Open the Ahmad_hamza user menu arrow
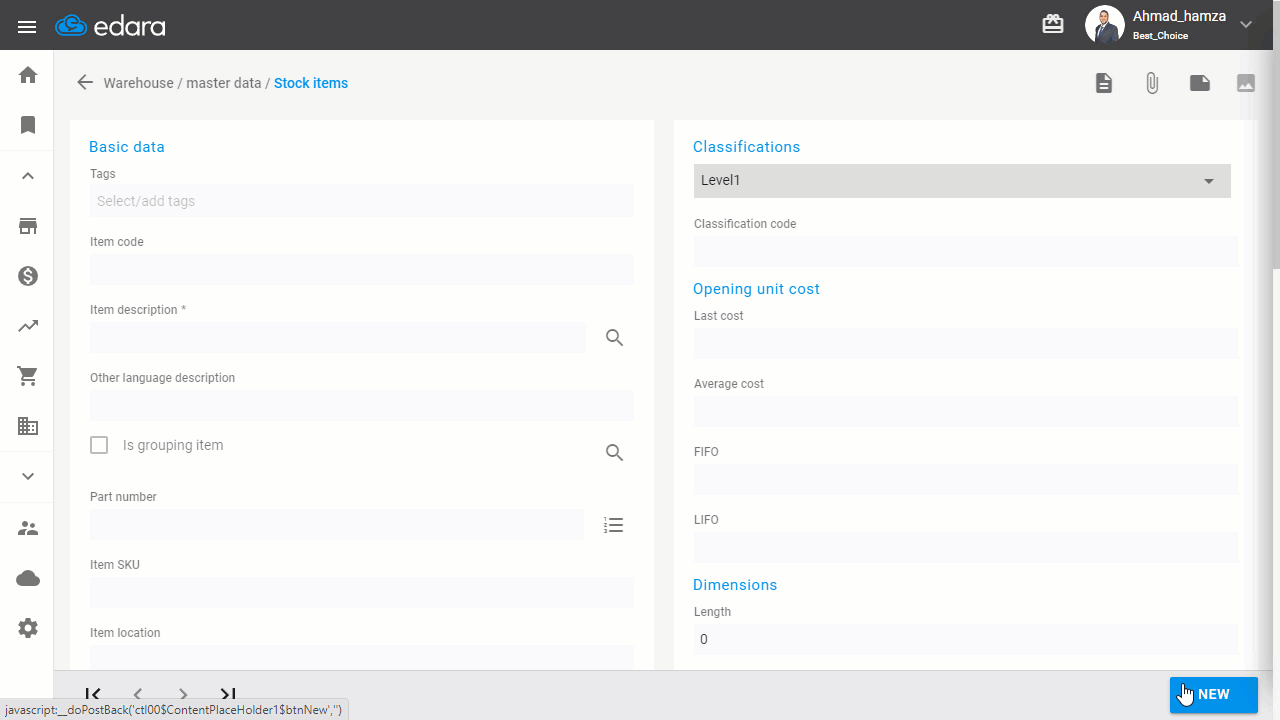Viewport: 1280px width, 720px height. click(1246, 24)
